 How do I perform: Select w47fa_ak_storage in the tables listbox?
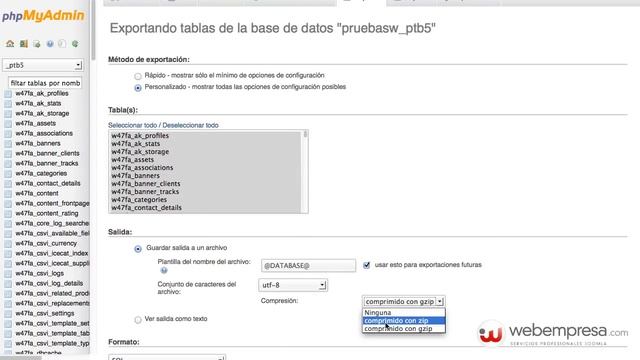(205, 151)
